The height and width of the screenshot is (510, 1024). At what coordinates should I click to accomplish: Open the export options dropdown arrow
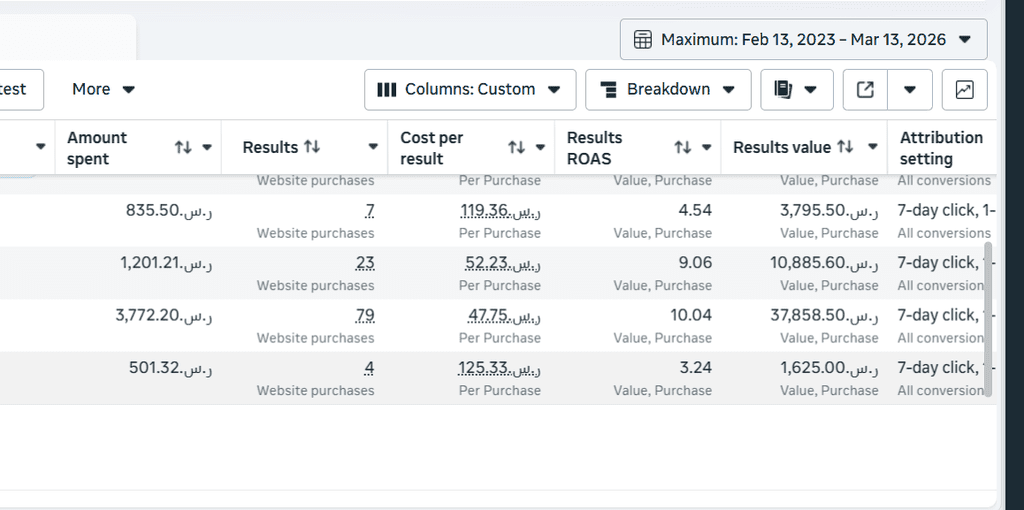pyautogui.click(x=910, y=89)
